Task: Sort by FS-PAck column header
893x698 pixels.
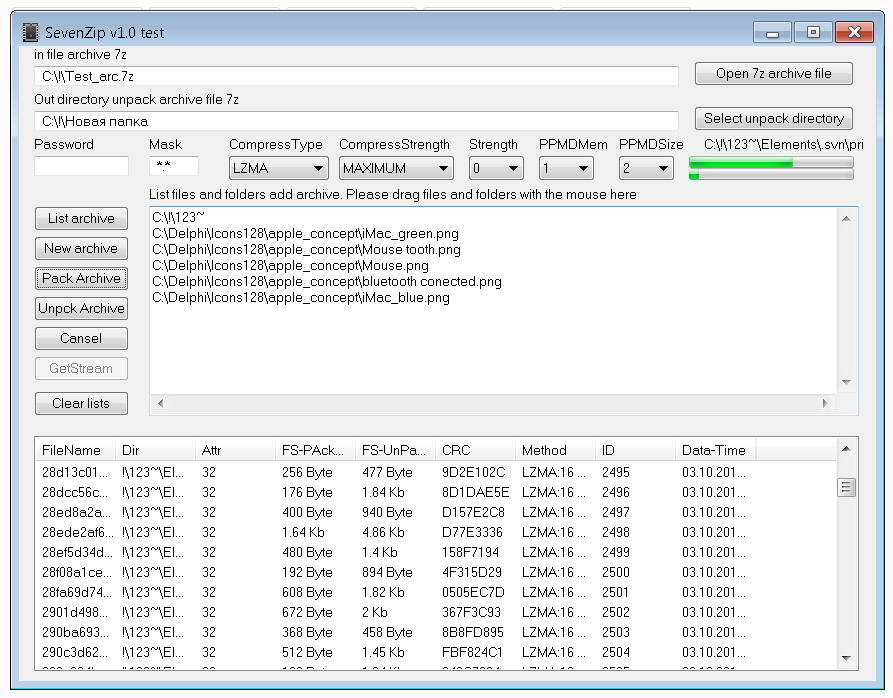Action: tap(316, 450)
